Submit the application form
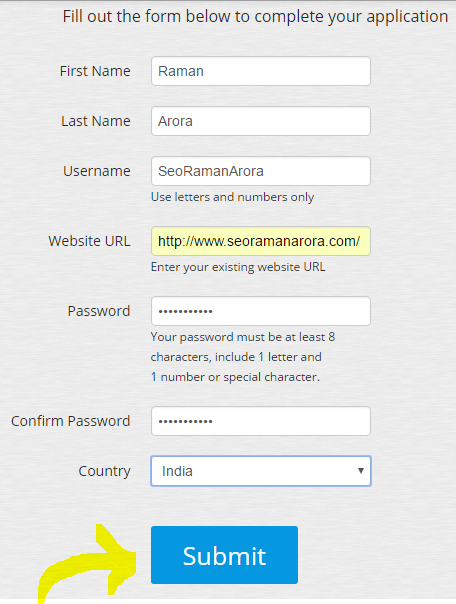This screenshot has width=456, height=604. tap(224, 555)
